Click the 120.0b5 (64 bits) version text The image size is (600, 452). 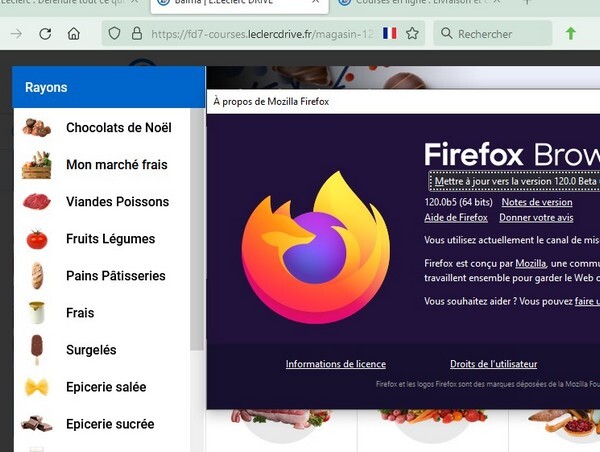pyautogui.click(x=458, y=202)
